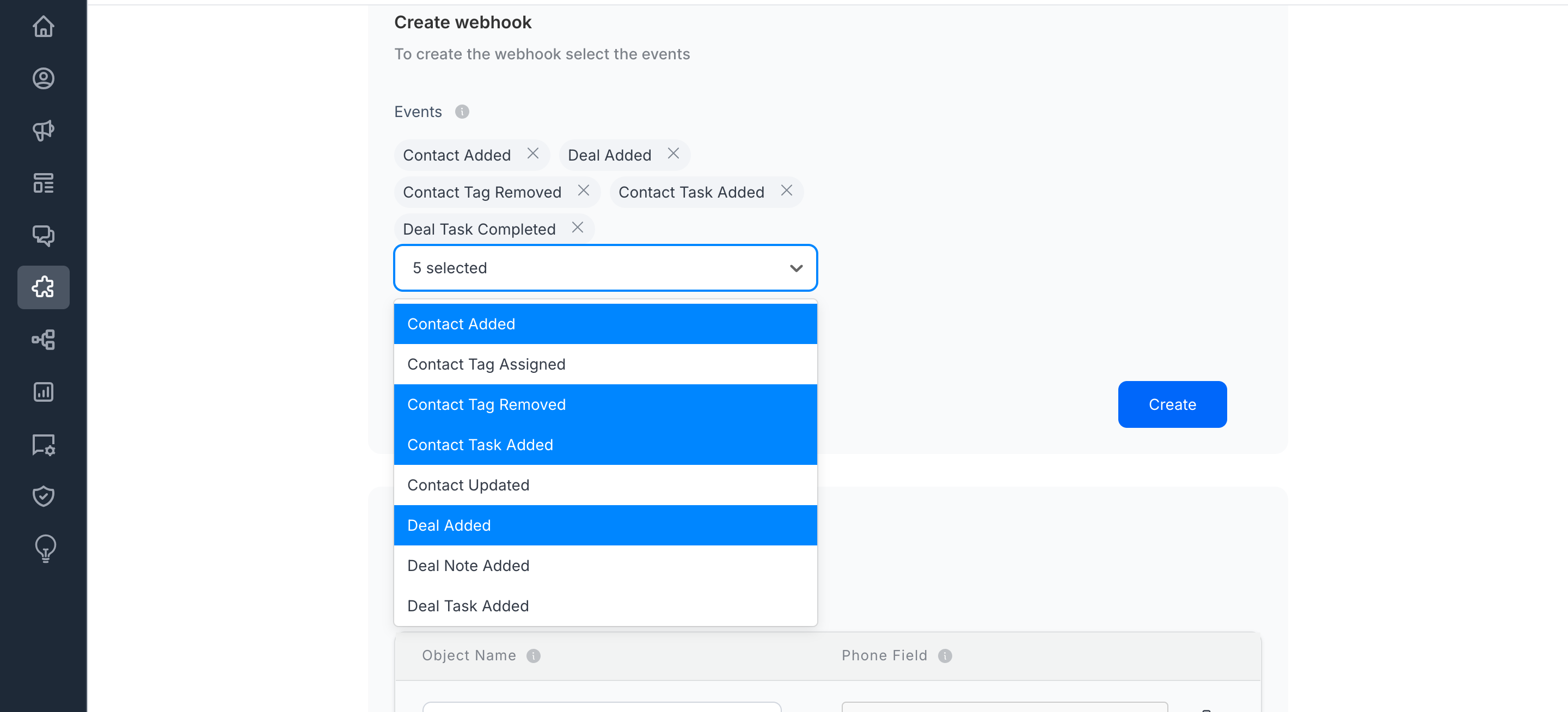
Task: Deselect Deal Added in dropdown list
Action: [x=605, y=525]
